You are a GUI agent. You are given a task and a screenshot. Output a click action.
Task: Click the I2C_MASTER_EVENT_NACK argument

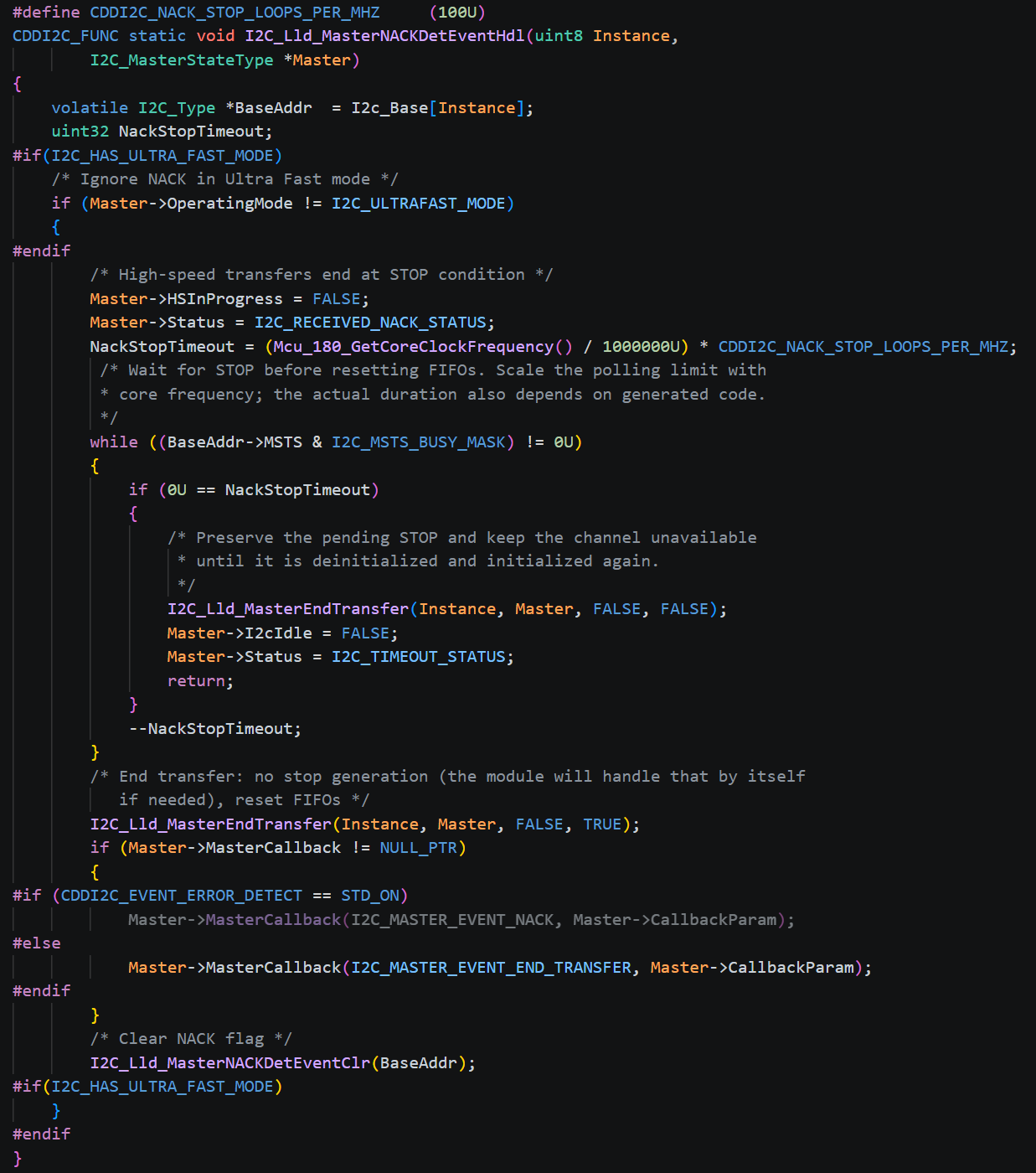coord(452,920)
